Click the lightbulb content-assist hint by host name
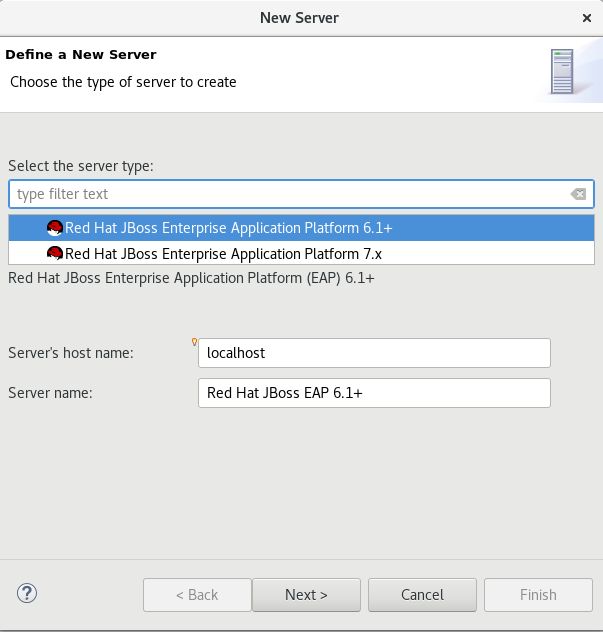Viewport: 603px width, 632px height. pos(194,342)
